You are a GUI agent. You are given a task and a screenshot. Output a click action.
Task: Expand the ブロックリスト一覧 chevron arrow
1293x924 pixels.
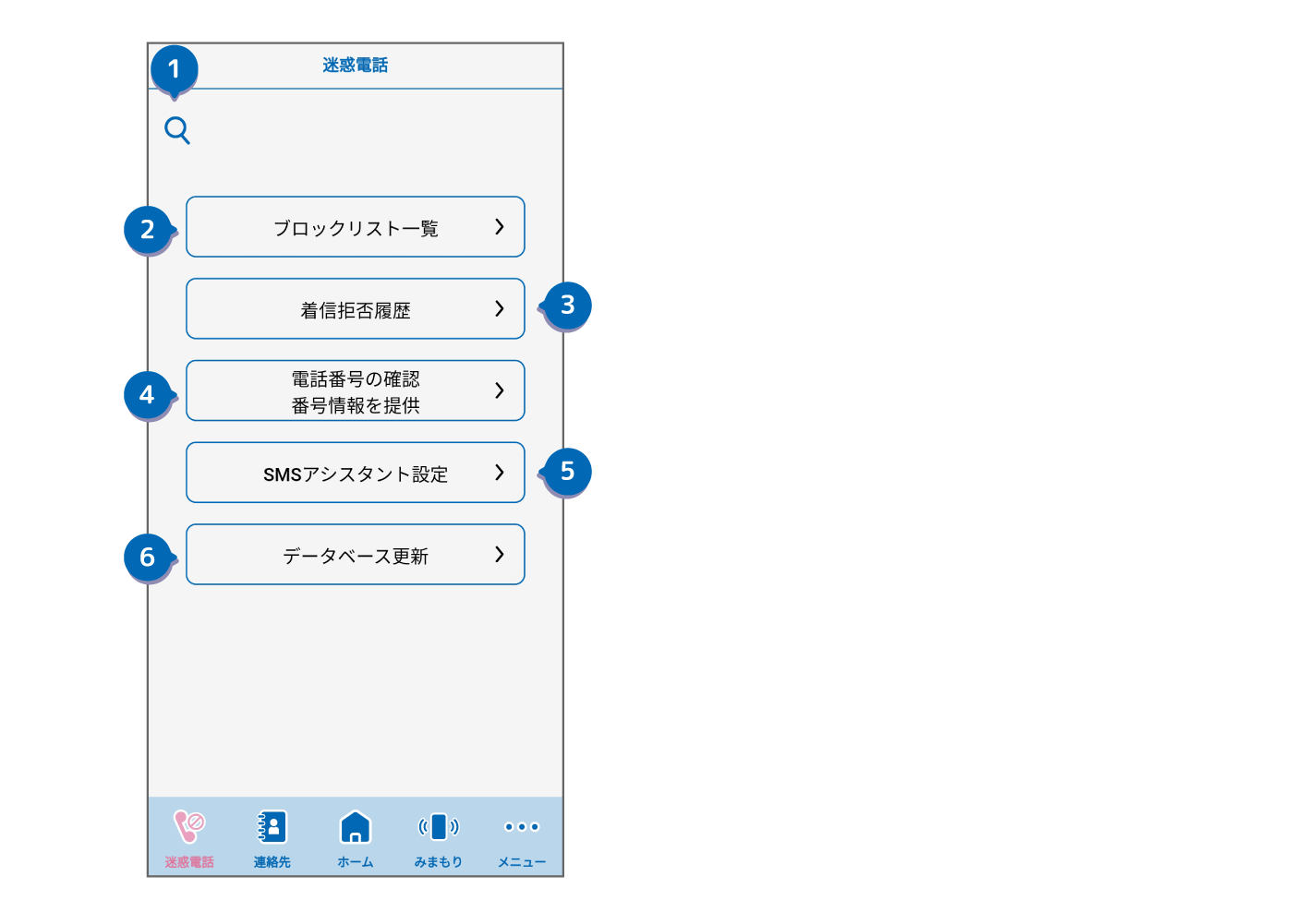pyautogui.click(x=500, y=227)
